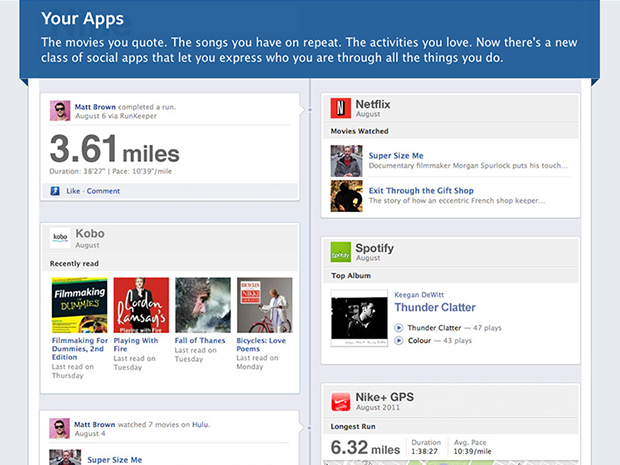This screenshot has height=465, width=620.
Task: Click the Netflix app logo icon
Action: point(340,107)
